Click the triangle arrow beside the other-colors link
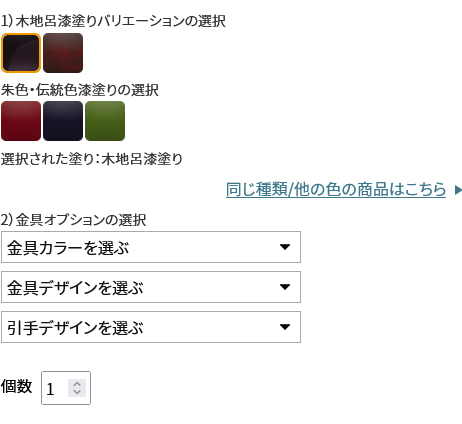462x424 pixels. pyautogui.click(x=458, y=190)
